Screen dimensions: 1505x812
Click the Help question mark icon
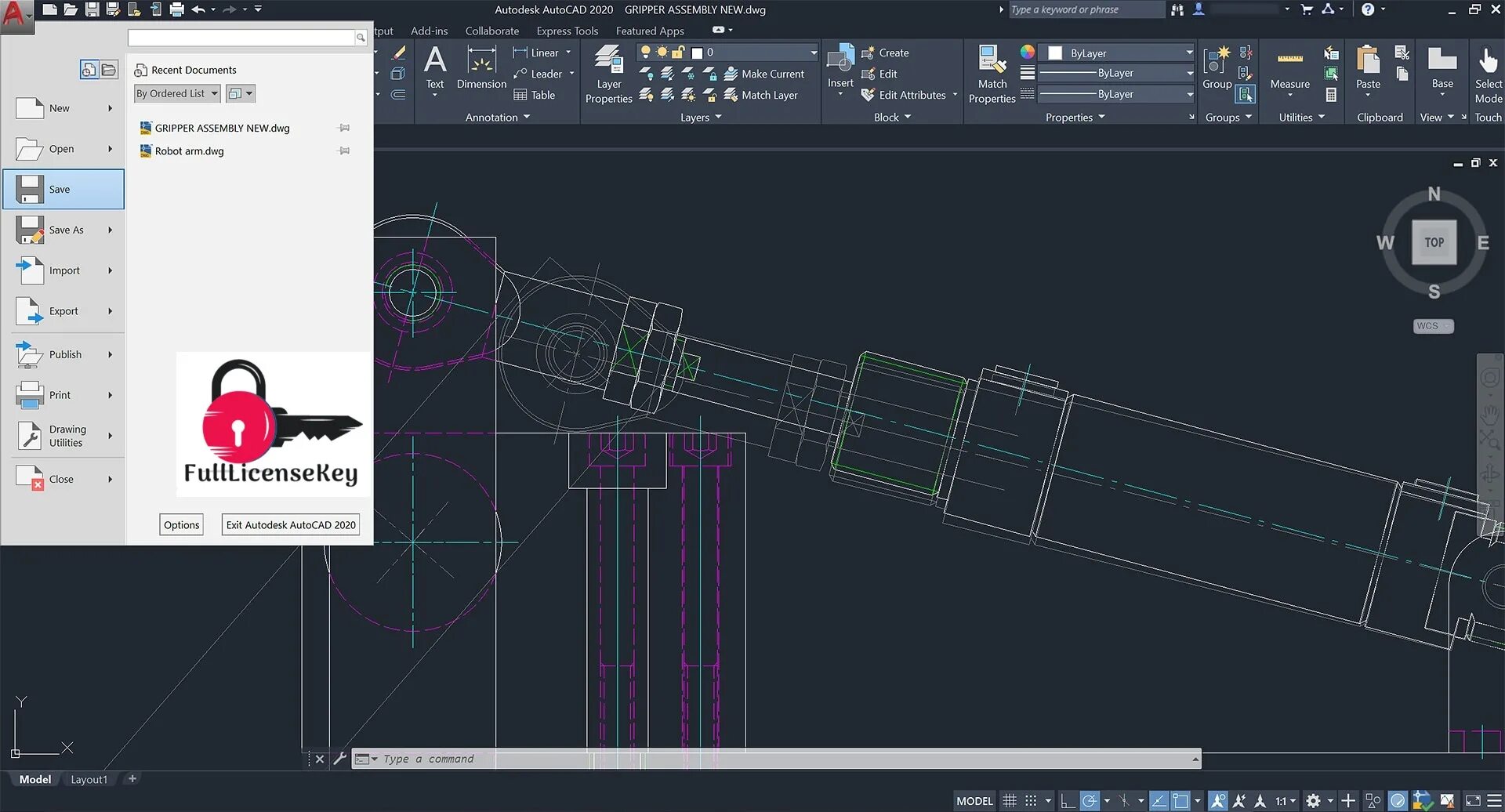click(x=1368, y=9)
